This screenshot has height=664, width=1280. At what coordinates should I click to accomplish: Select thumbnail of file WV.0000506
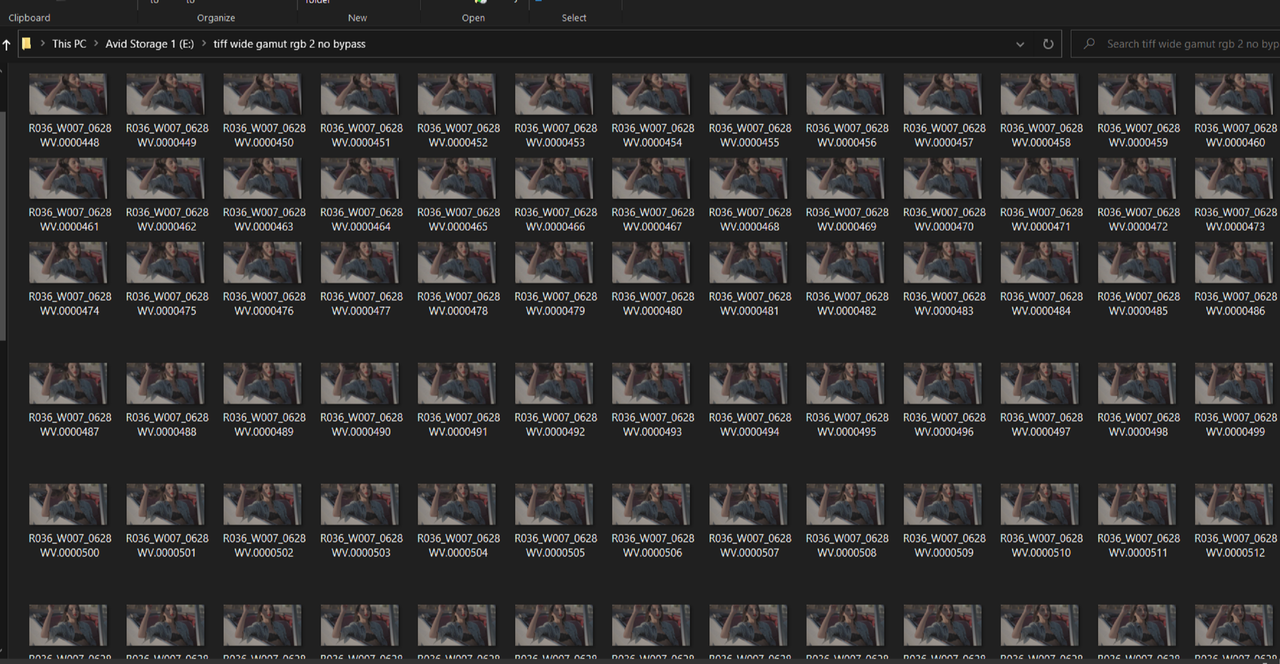(x=652, y=504)
